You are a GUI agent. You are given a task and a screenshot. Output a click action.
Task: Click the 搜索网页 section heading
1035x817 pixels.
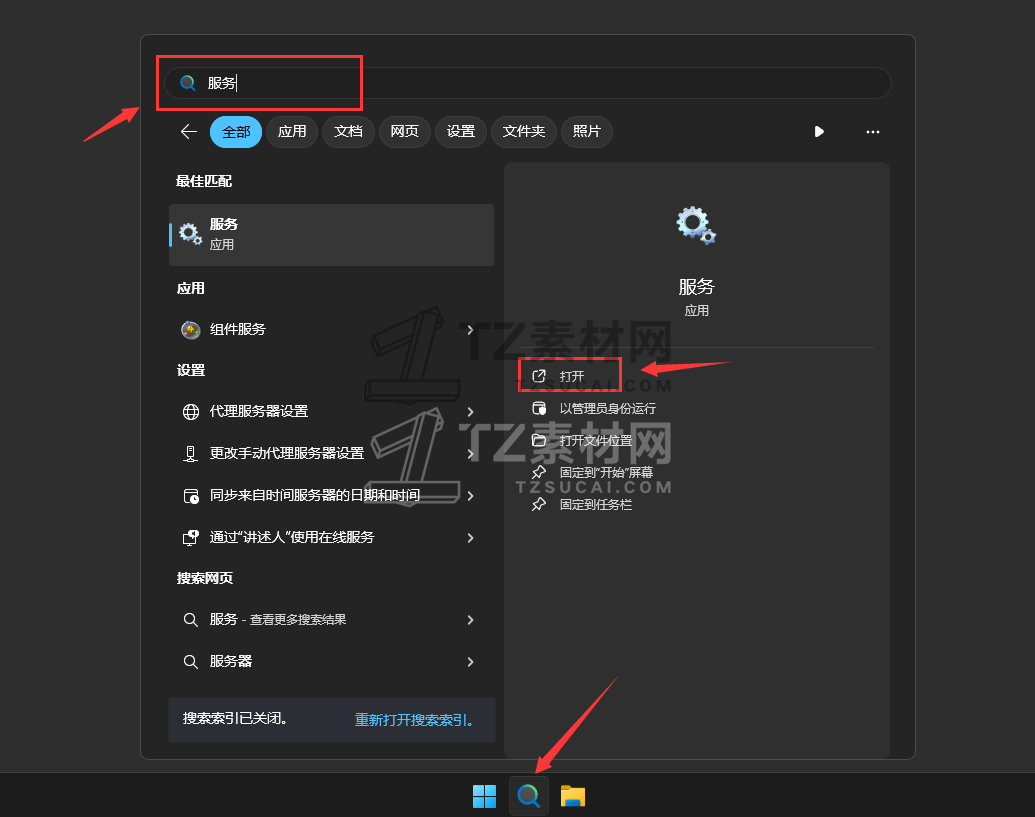coord(205,578)
